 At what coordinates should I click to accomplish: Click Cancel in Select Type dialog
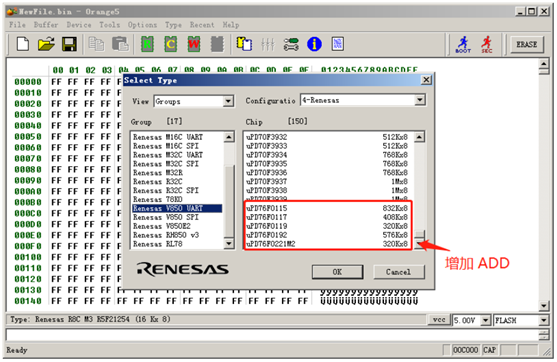tap(399, 272)
